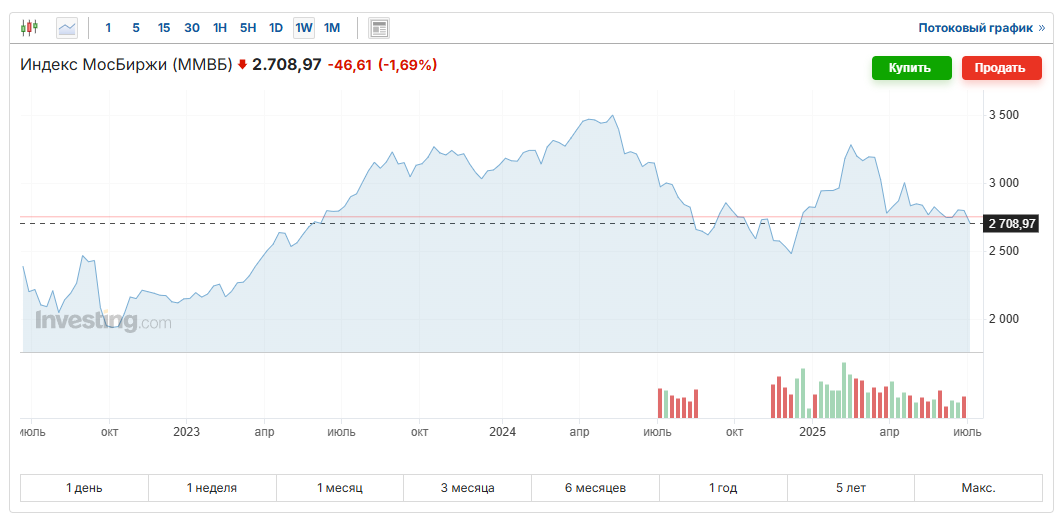Image resolution: width=1060 pixels, height=521 pixels.
Task: Select the 1D interval
Action: pos(276,28)
